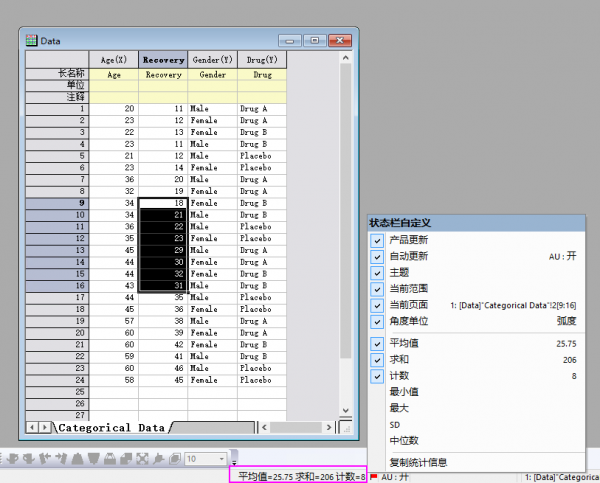Screen dimensions: 600x483
Task: Switch to the Categorical Data sheet tab
Action: pos(110,427)
